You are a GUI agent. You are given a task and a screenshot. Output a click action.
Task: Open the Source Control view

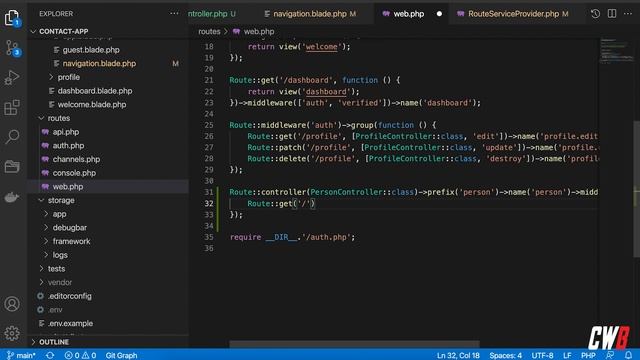(x=12, y=48)
